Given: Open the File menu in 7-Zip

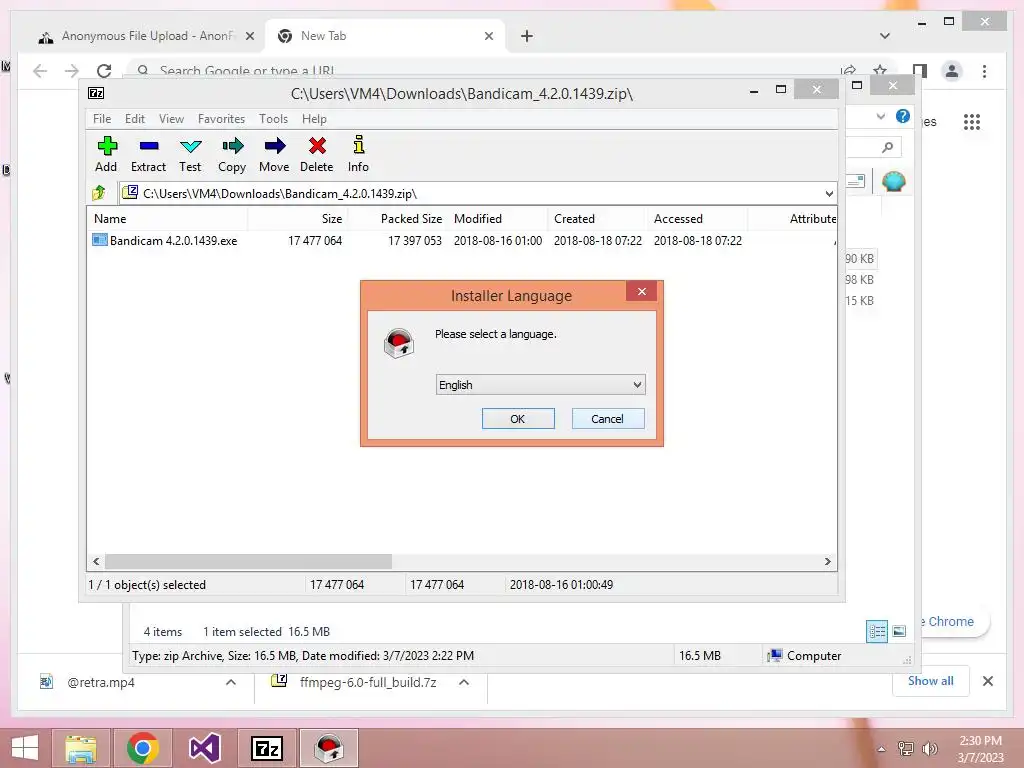Looking at the screenshot, I should coord(102,119).
